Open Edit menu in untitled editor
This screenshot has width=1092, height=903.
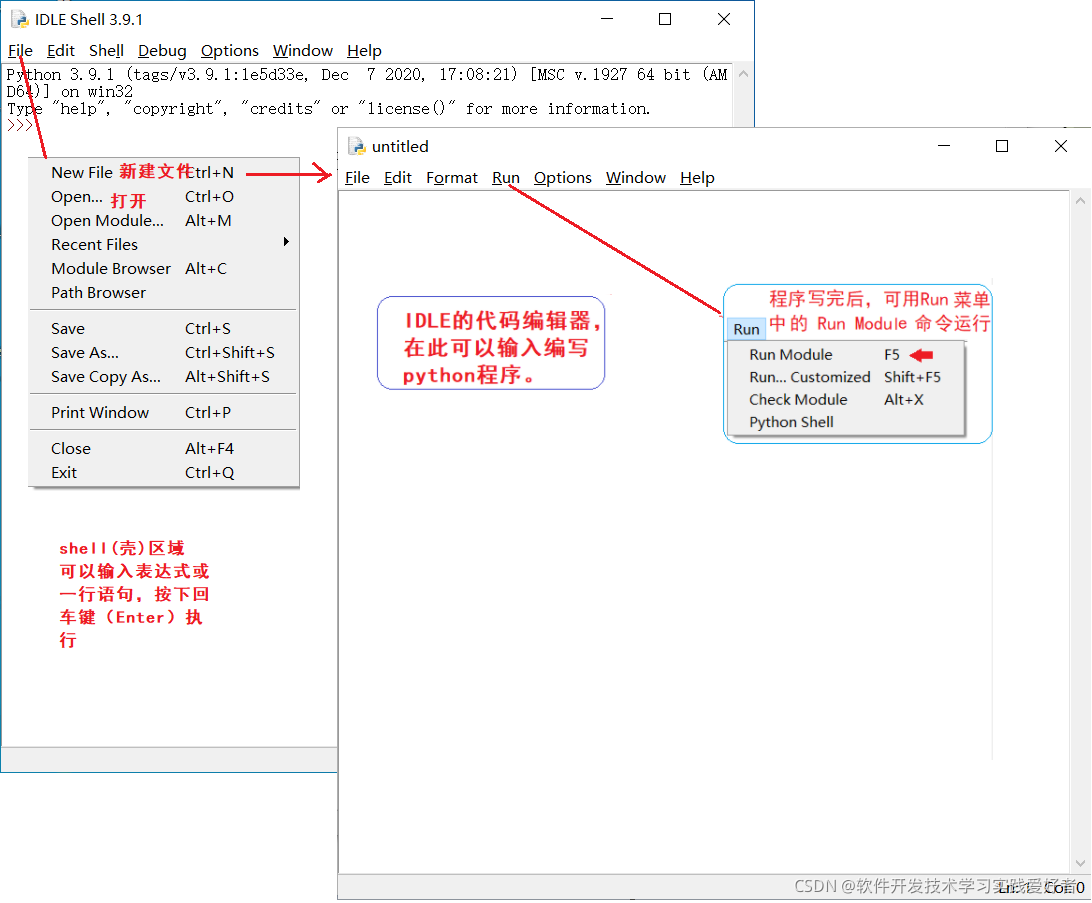pos(398,178)
